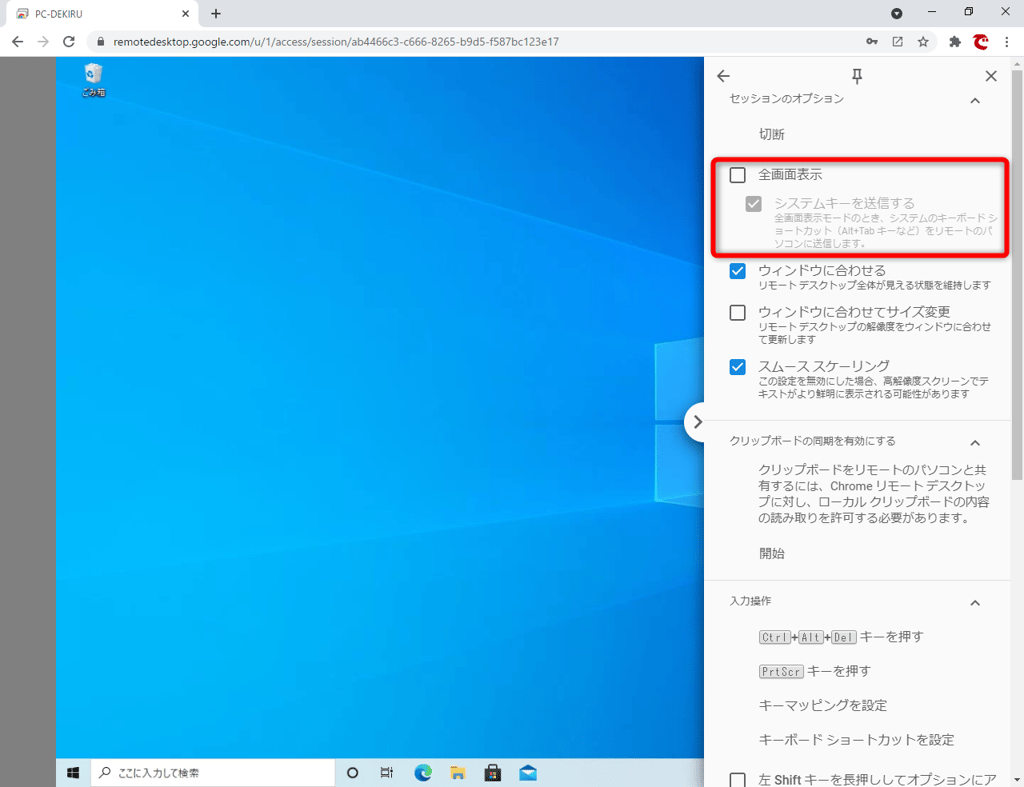
Task: Collapse the 入力操作 input section
Action: point(975,602)
